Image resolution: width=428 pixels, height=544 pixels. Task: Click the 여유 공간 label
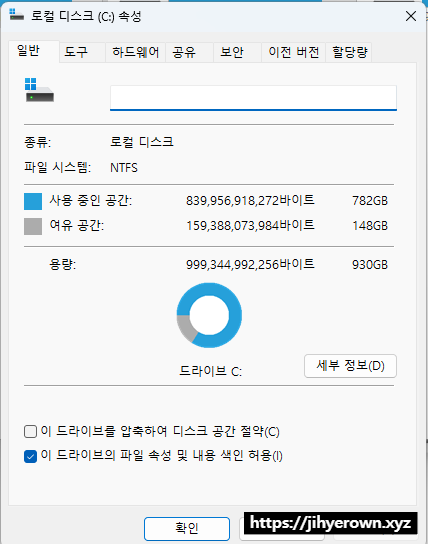[x=77, y=226]
